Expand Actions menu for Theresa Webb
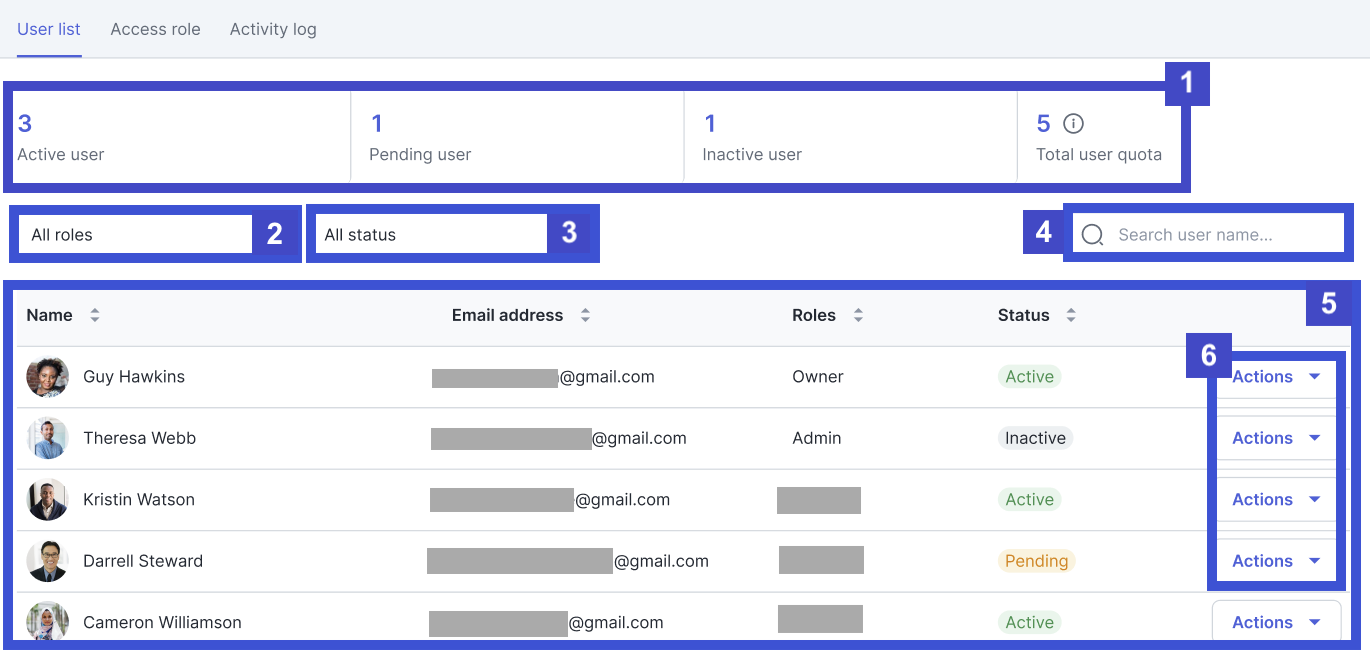This screenshot has height=653, width=1370. 1276,438
